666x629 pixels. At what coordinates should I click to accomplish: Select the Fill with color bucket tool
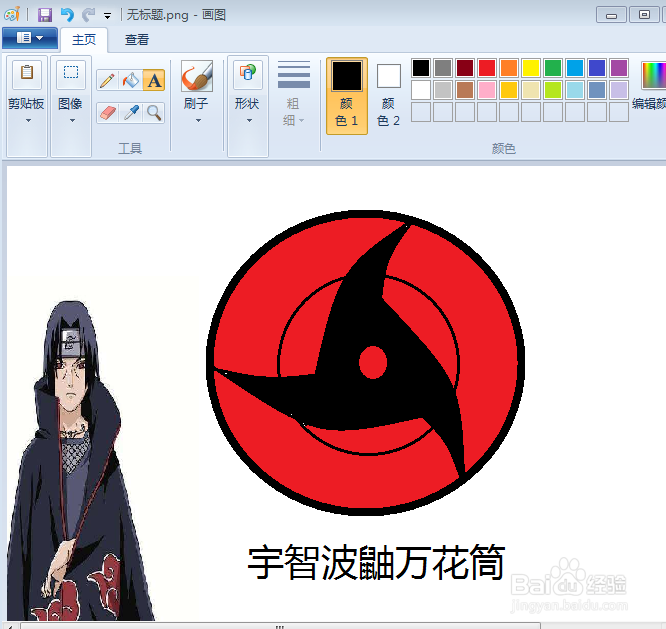pos(131,80)
